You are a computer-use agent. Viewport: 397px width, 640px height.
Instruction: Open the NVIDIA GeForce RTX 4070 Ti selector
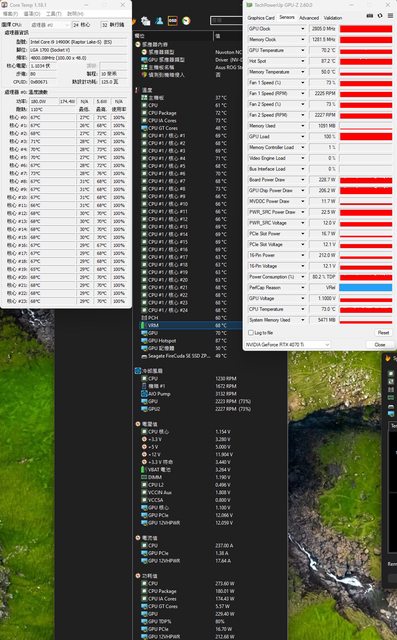point(287,345)
